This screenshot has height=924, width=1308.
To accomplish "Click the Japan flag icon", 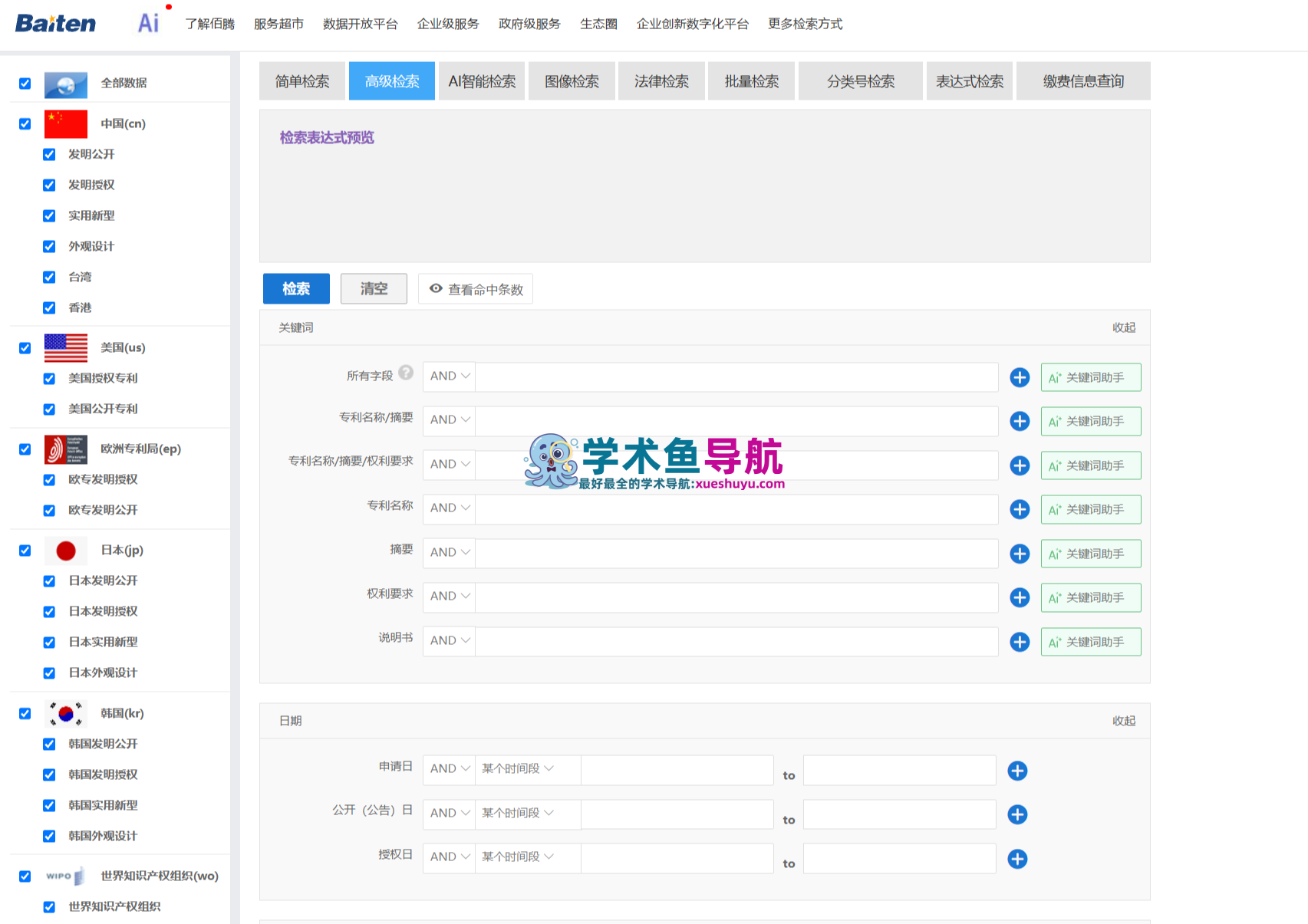I will point(66,551).
